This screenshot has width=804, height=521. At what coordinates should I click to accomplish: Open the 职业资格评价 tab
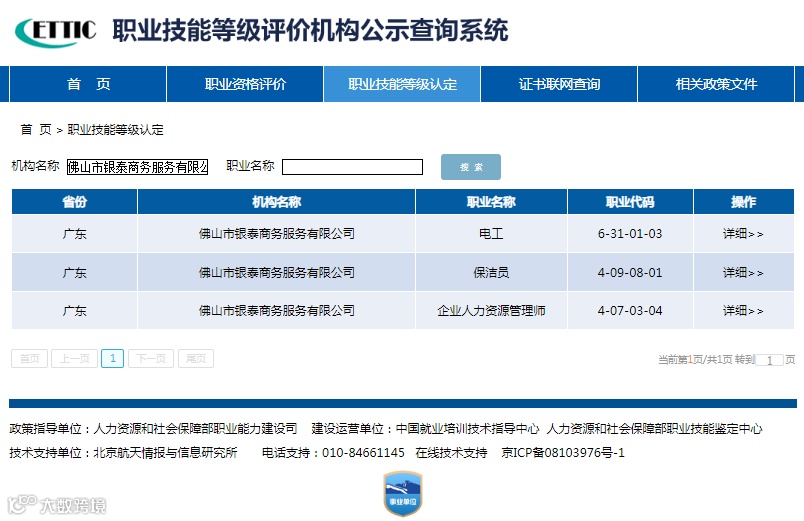[245, 84]
